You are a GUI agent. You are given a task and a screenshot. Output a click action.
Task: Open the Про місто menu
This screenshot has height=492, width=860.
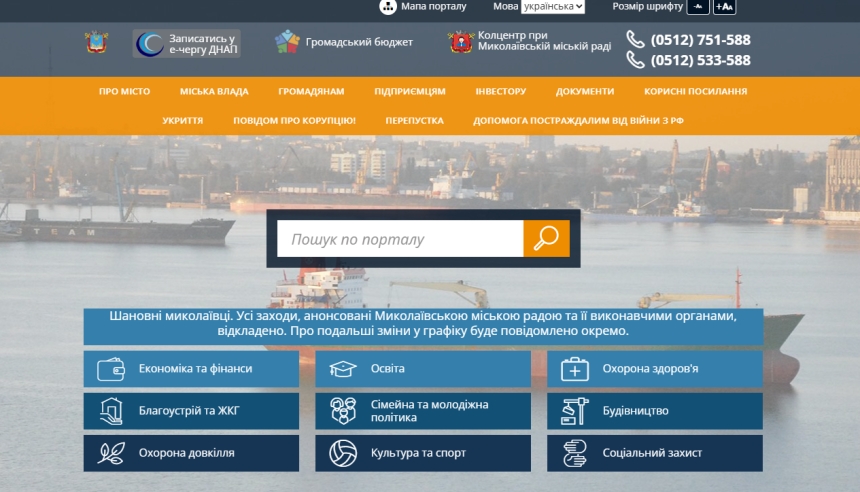pyautogui.click(x=124, y=91)
